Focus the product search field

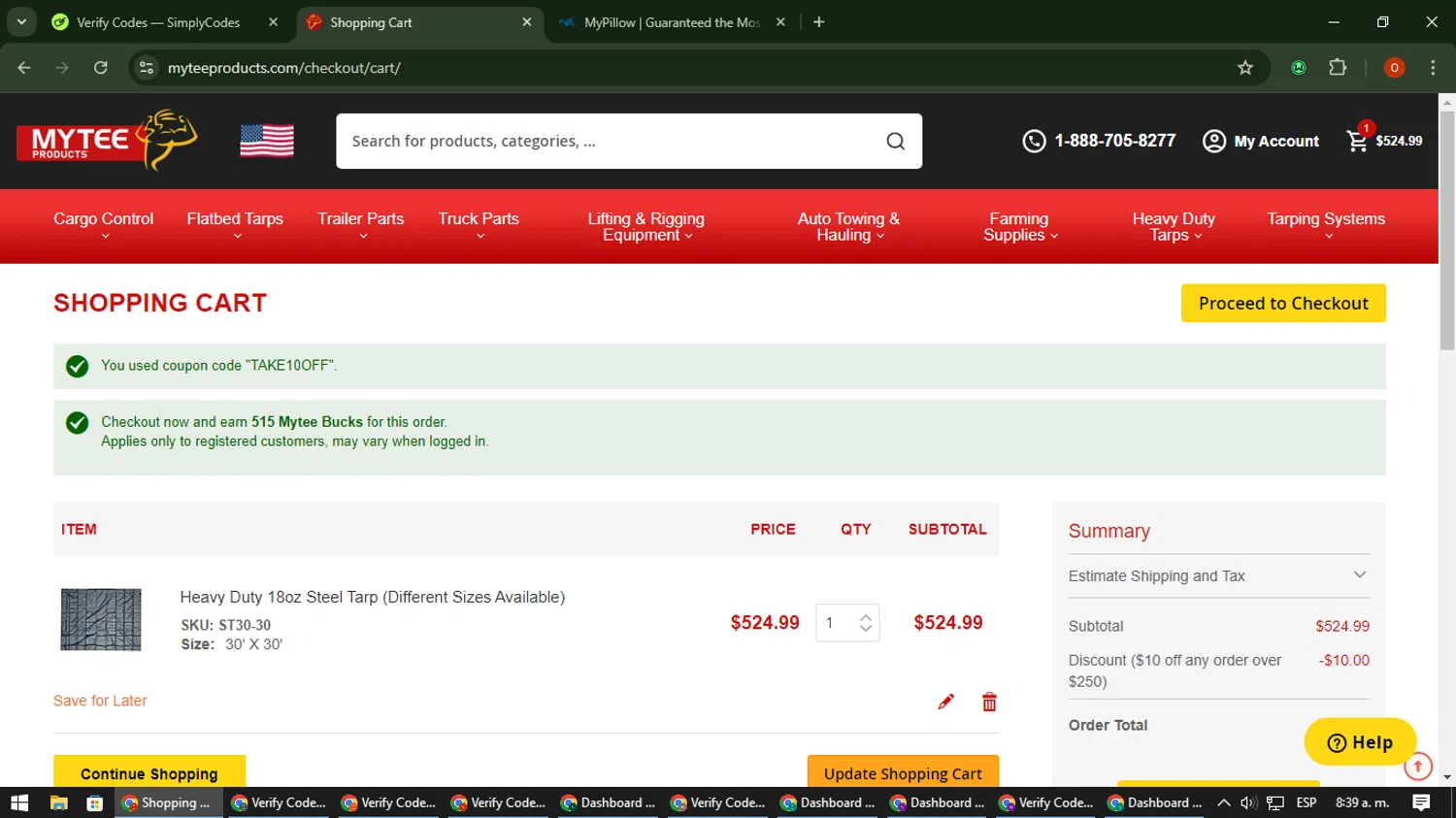612,142
